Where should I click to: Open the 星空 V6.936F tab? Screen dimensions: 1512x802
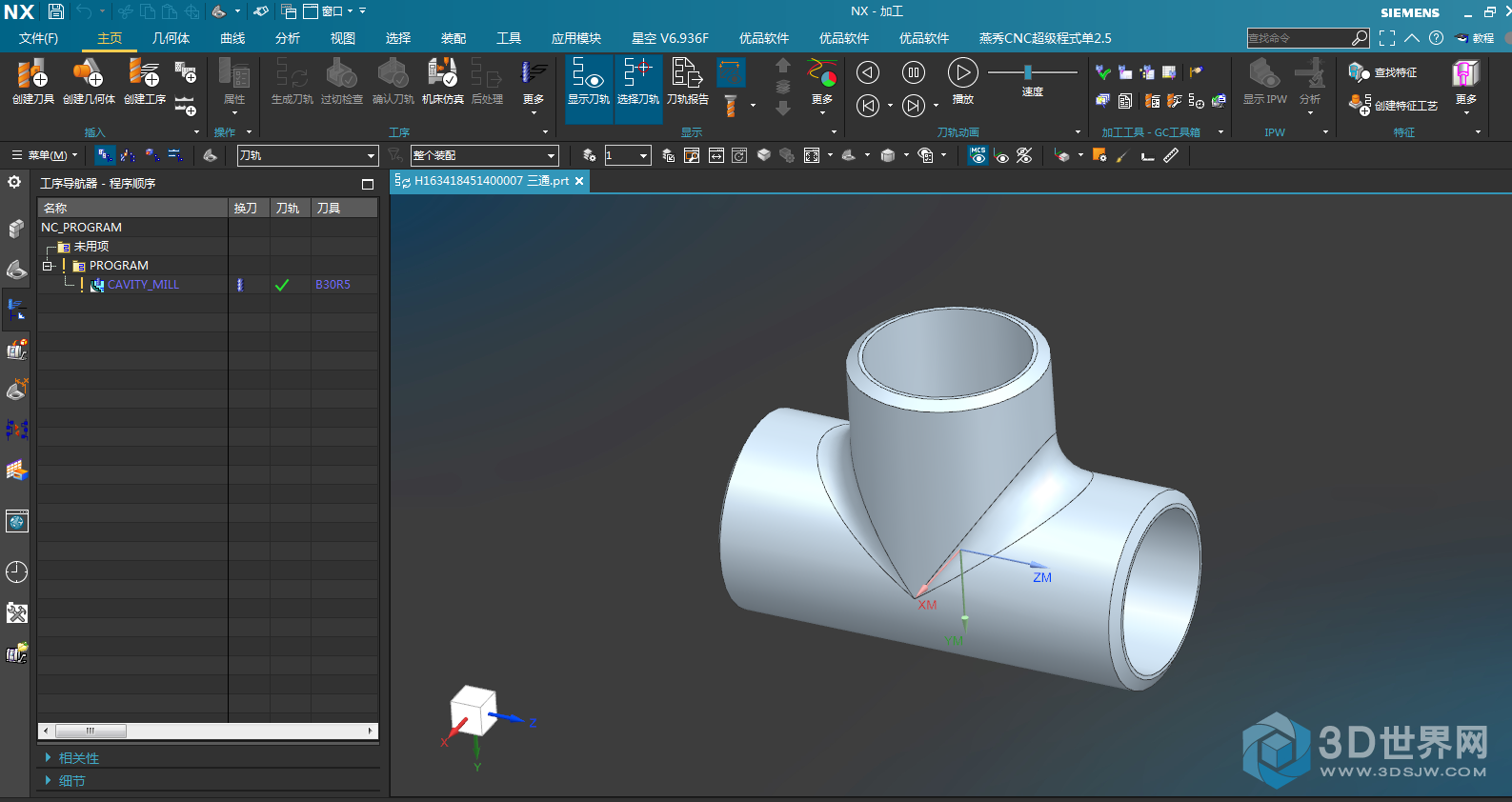(670, 38)
